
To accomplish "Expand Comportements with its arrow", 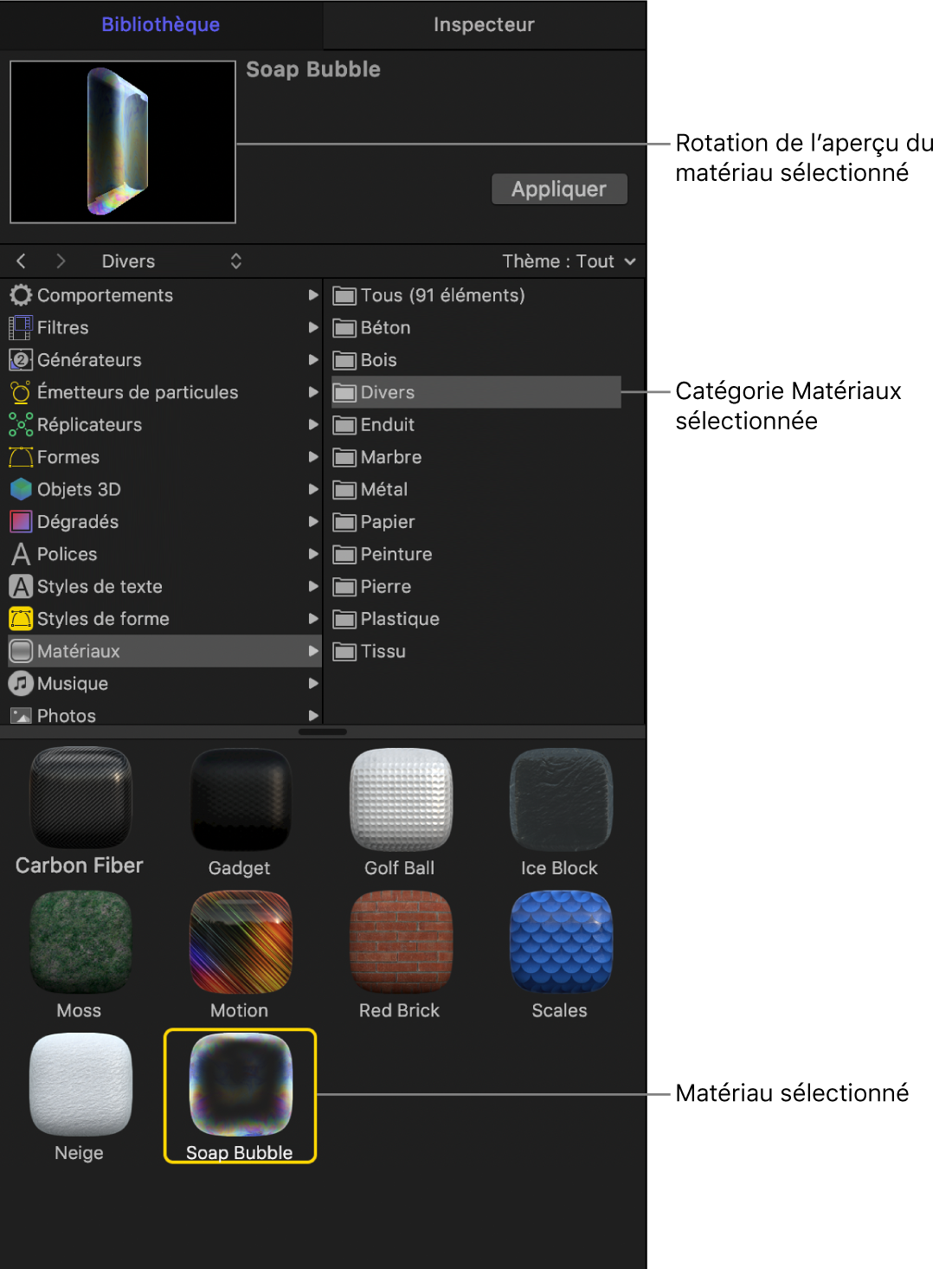I will click(x=313, y=295).
